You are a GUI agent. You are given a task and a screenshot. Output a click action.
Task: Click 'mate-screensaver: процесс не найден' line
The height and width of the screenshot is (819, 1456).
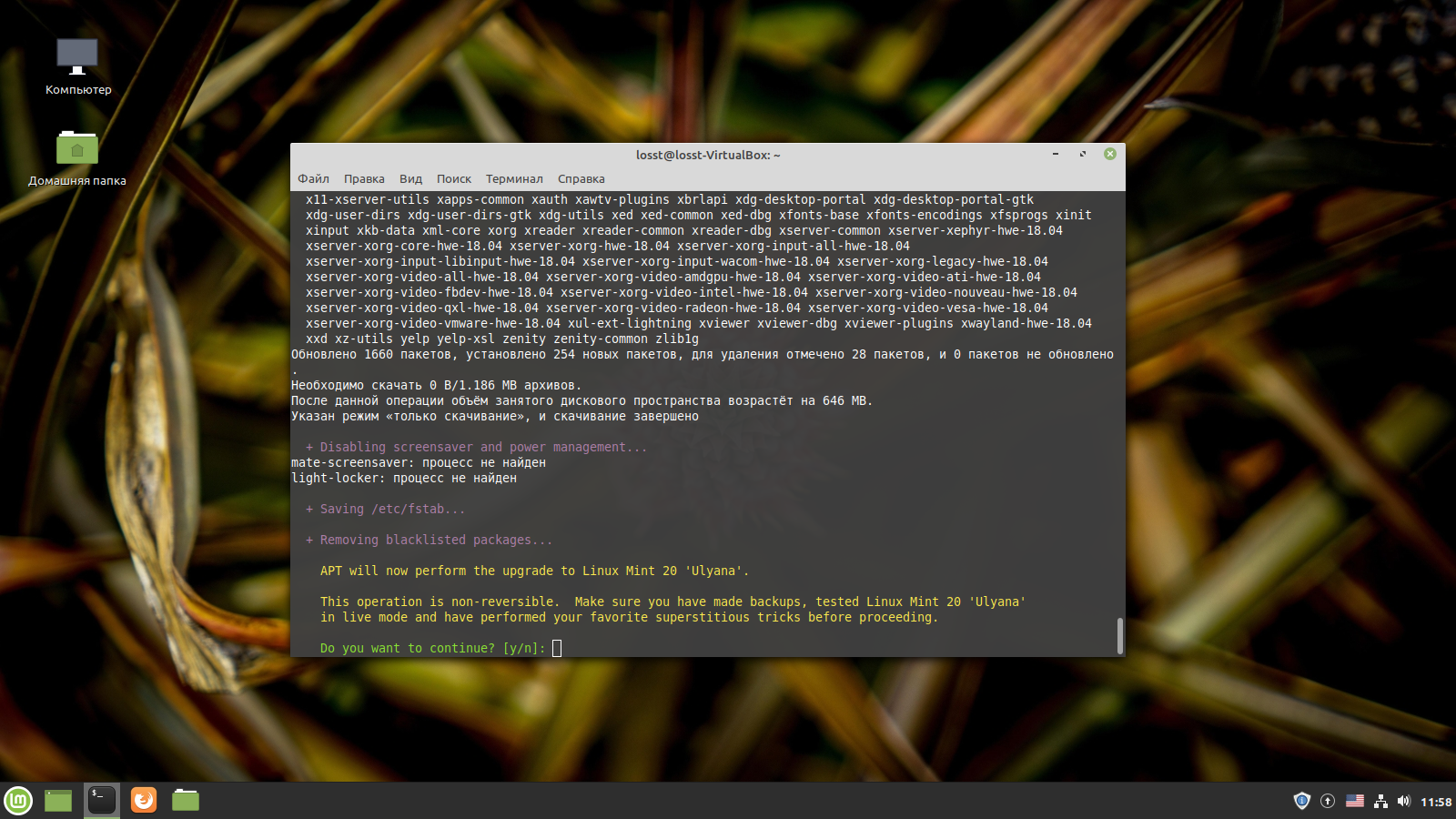pos(419,462)
